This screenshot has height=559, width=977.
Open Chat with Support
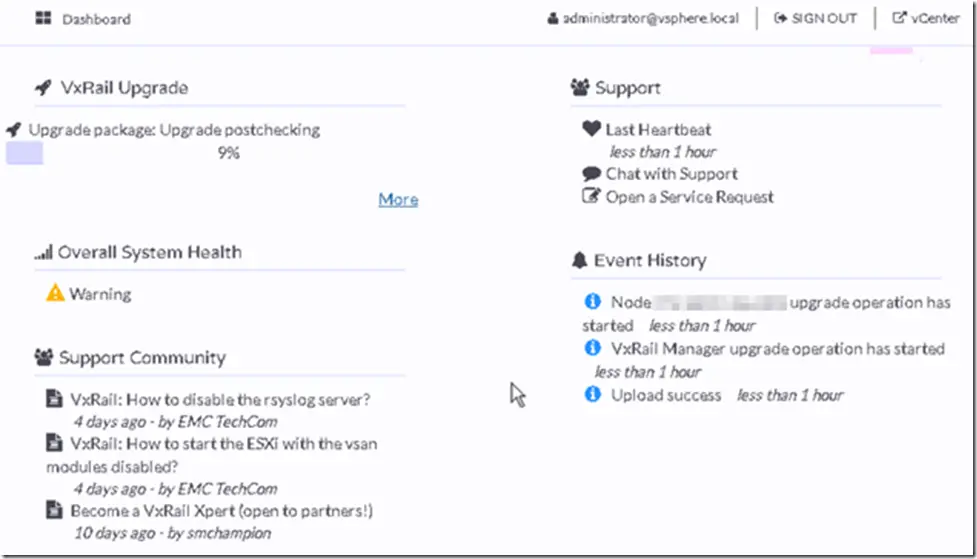(x=672, y=174)
